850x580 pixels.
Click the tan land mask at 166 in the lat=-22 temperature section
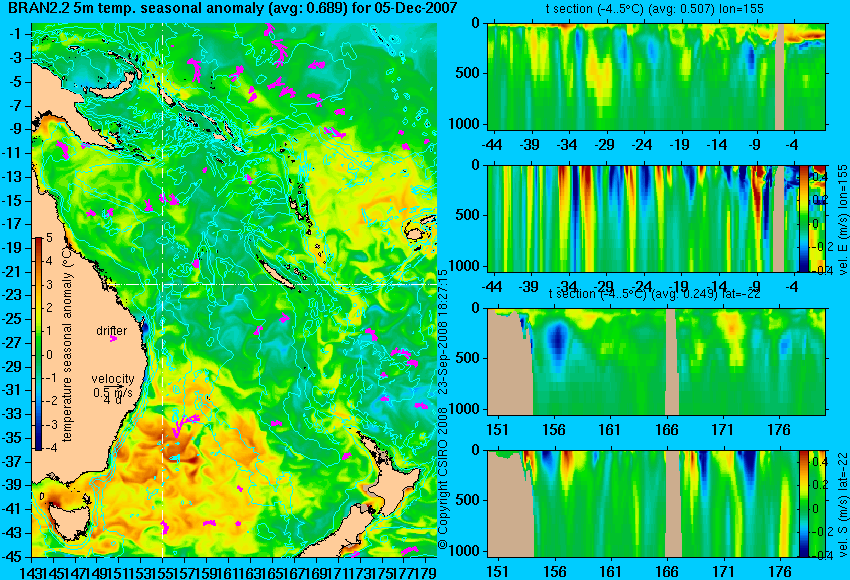click(672, 362)
